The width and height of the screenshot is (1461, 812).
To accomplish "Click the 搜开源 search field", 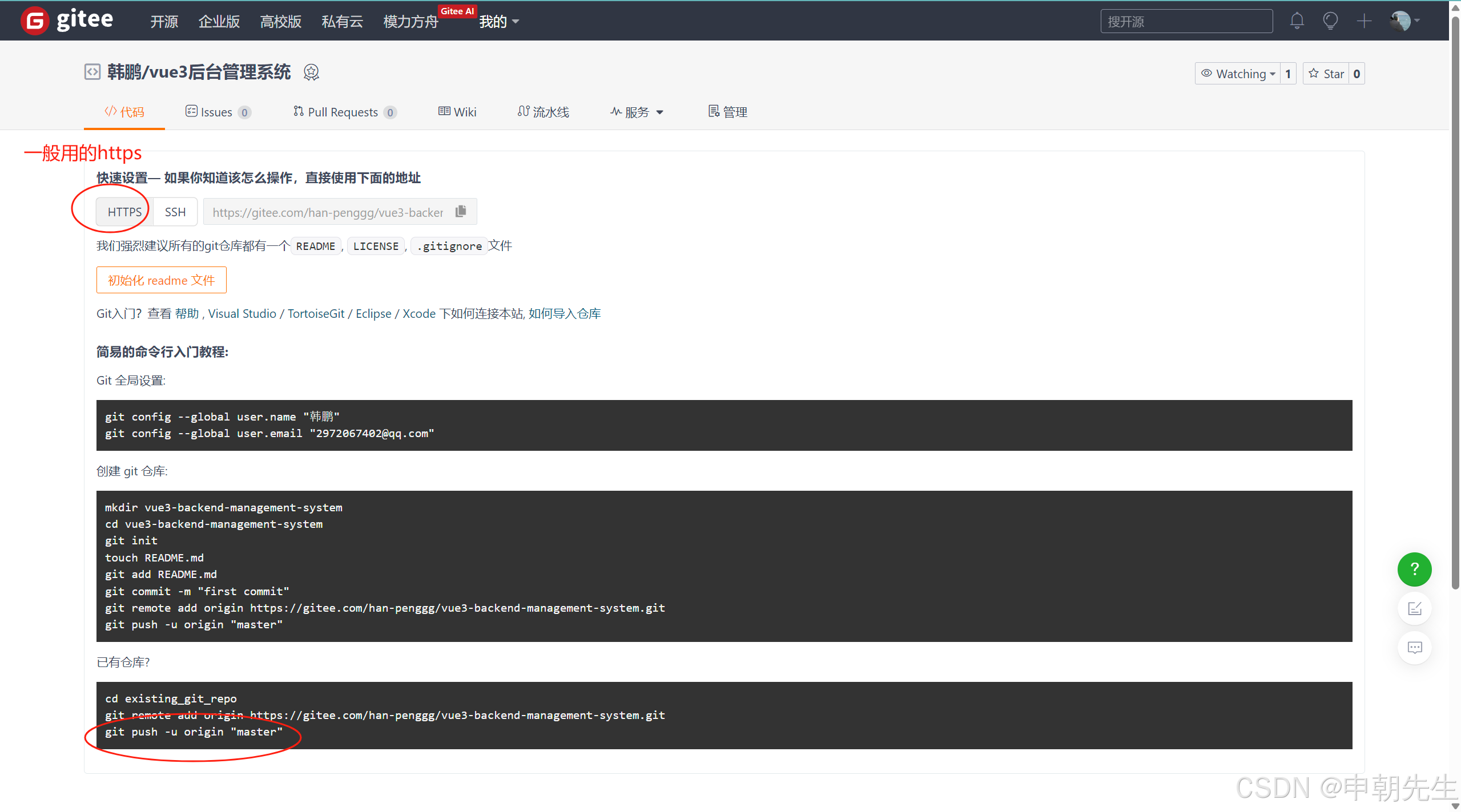I will pyautogui.click(x=1186, y=22).
